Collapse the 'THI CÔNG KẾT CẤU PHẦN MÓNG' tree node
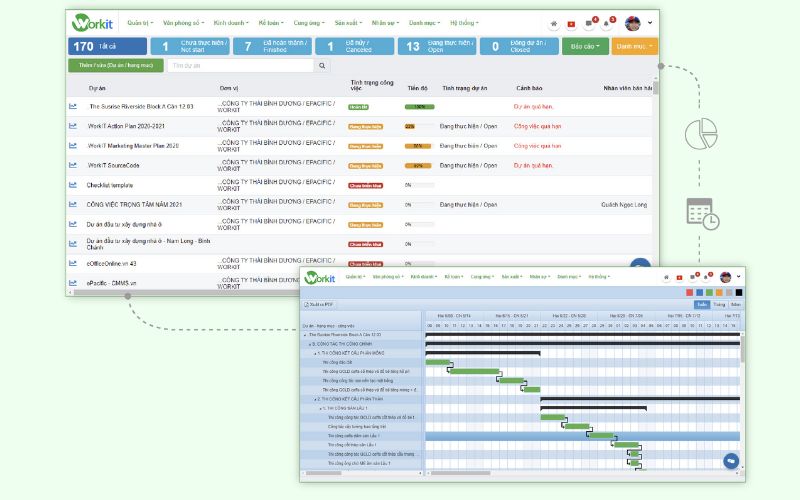The height and width of the screenshot is (500, 800). (x=316, y=353)
